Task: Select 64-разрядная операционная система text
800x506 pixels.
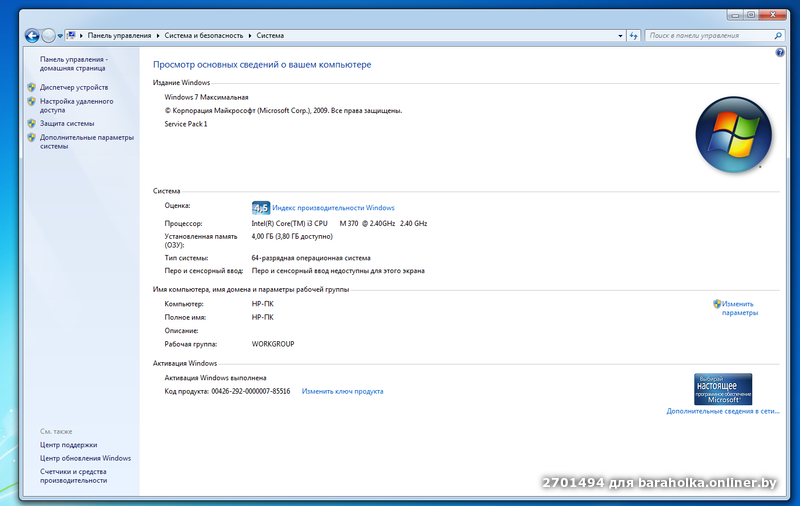Action: pyautogui.click(x=311, y=258)
